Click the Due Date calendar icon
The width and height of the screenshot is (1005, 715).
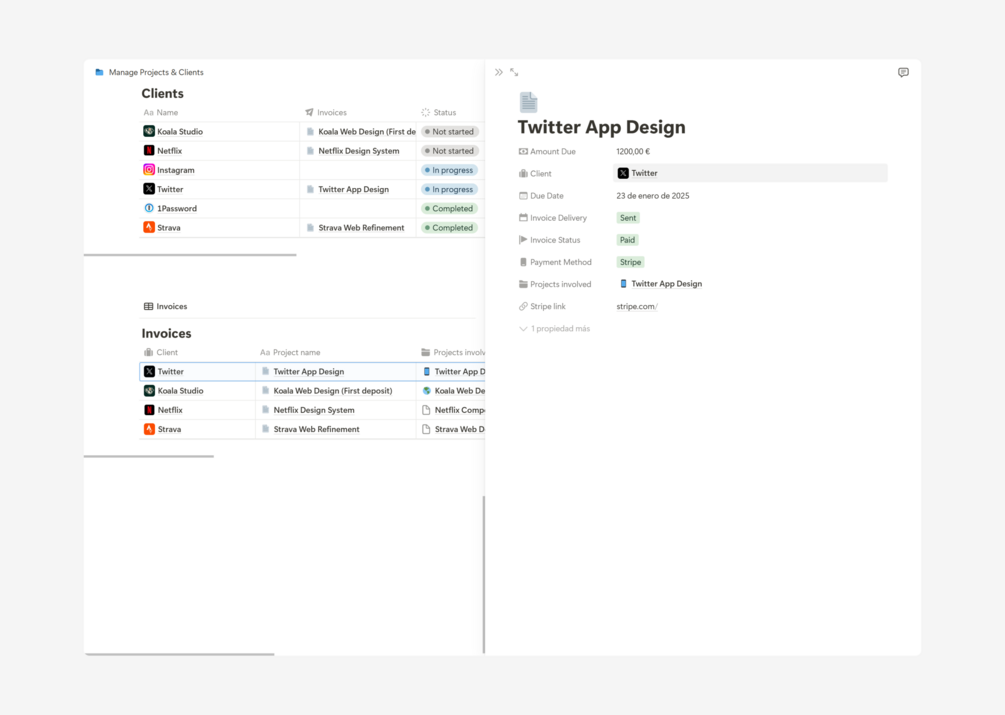523,196
